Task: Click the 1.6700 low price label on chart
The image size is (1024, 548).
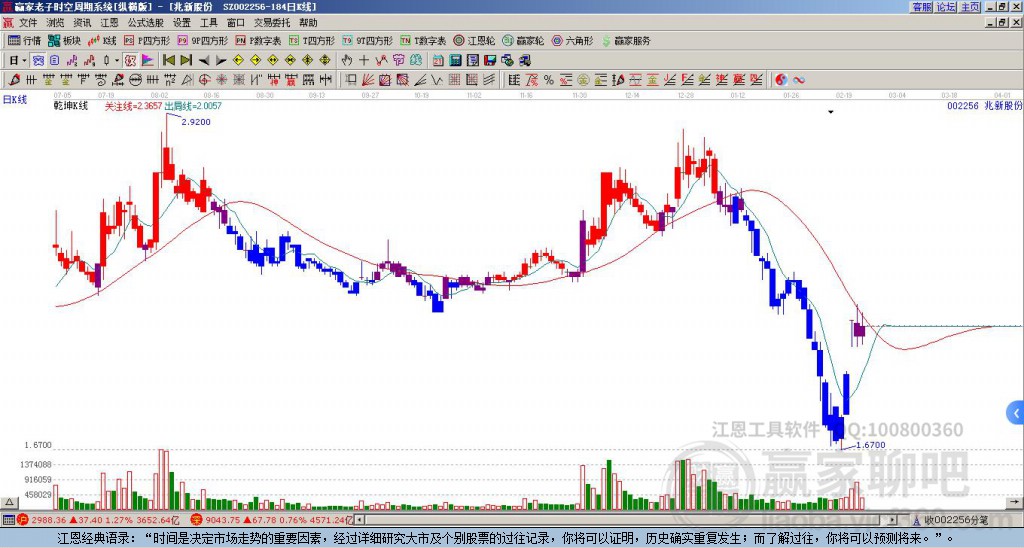Action: click(871, 445)
